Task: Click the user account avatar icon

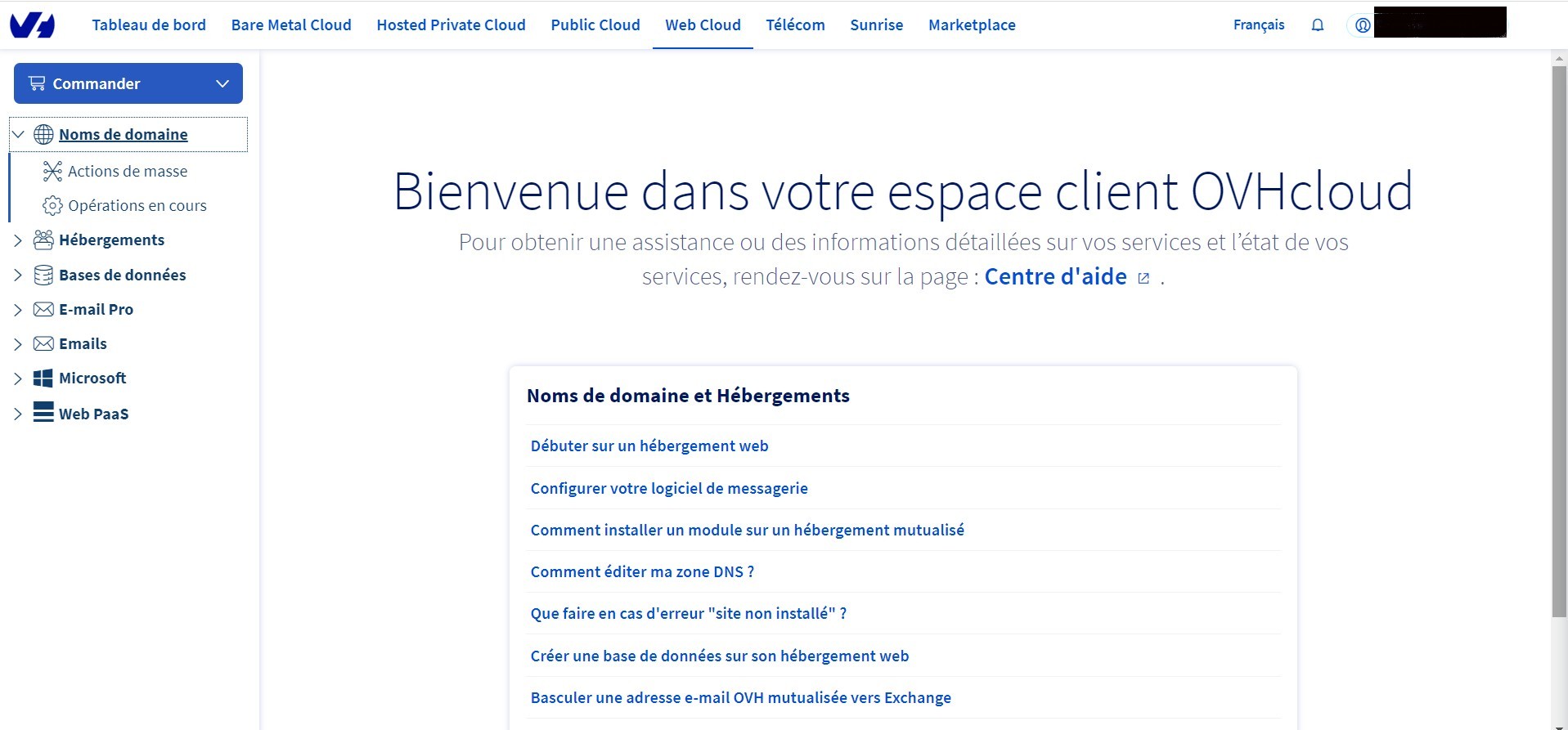Action: coord(1362,25)
